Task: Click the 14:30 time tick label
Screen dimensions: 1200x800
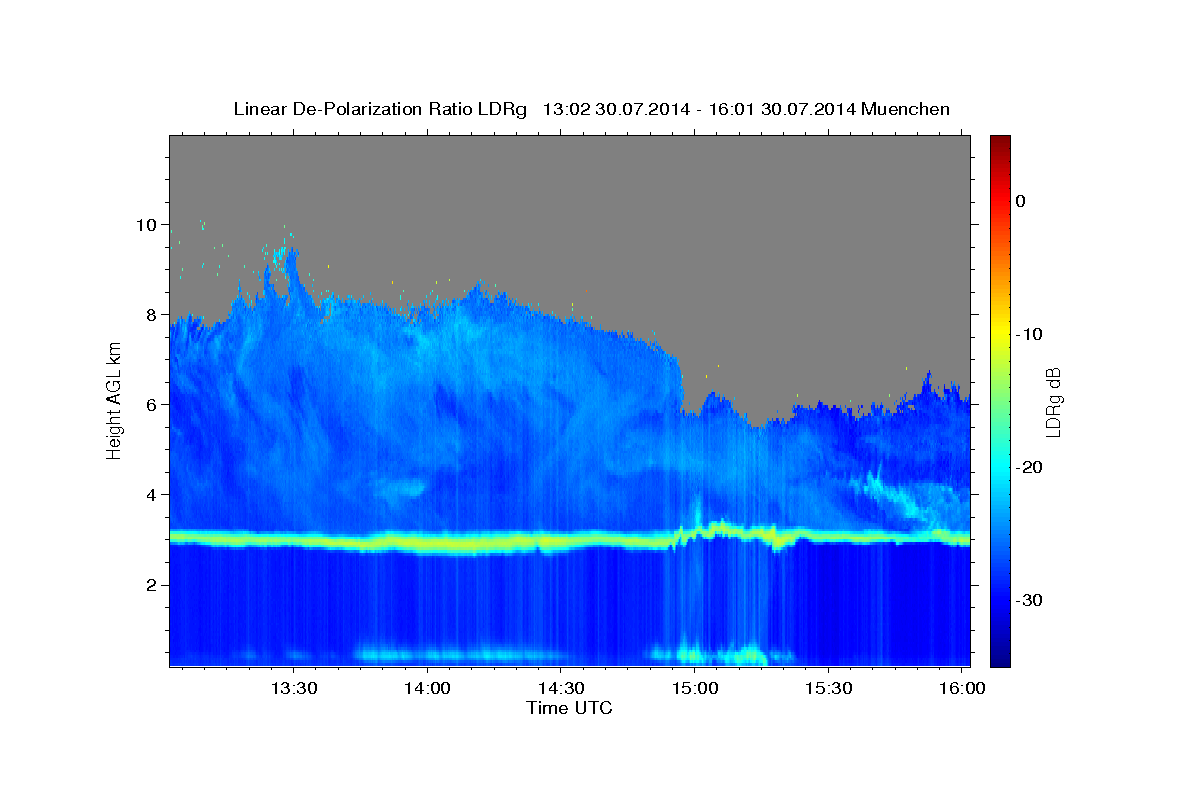Action: 561,689
